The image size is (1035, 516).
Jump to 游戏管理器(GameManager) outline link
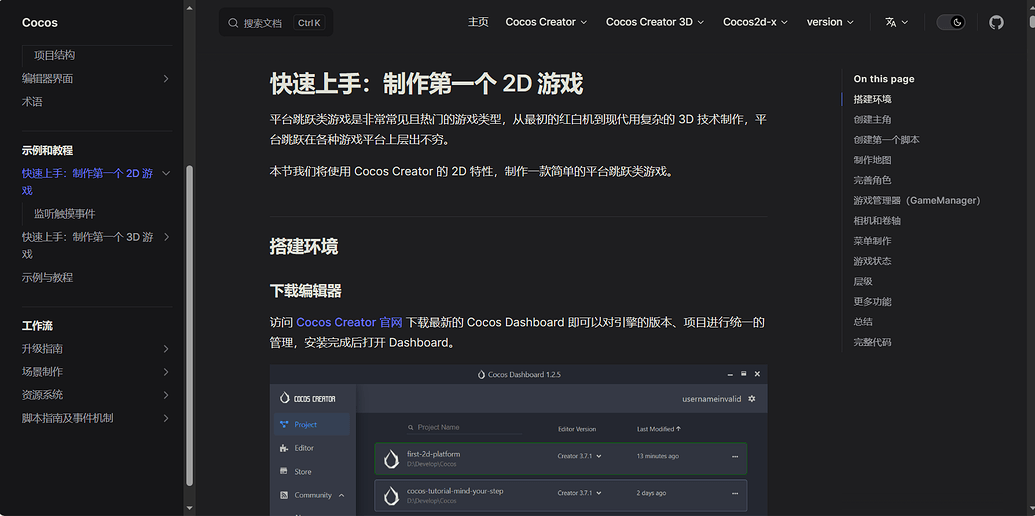(917, 201)
